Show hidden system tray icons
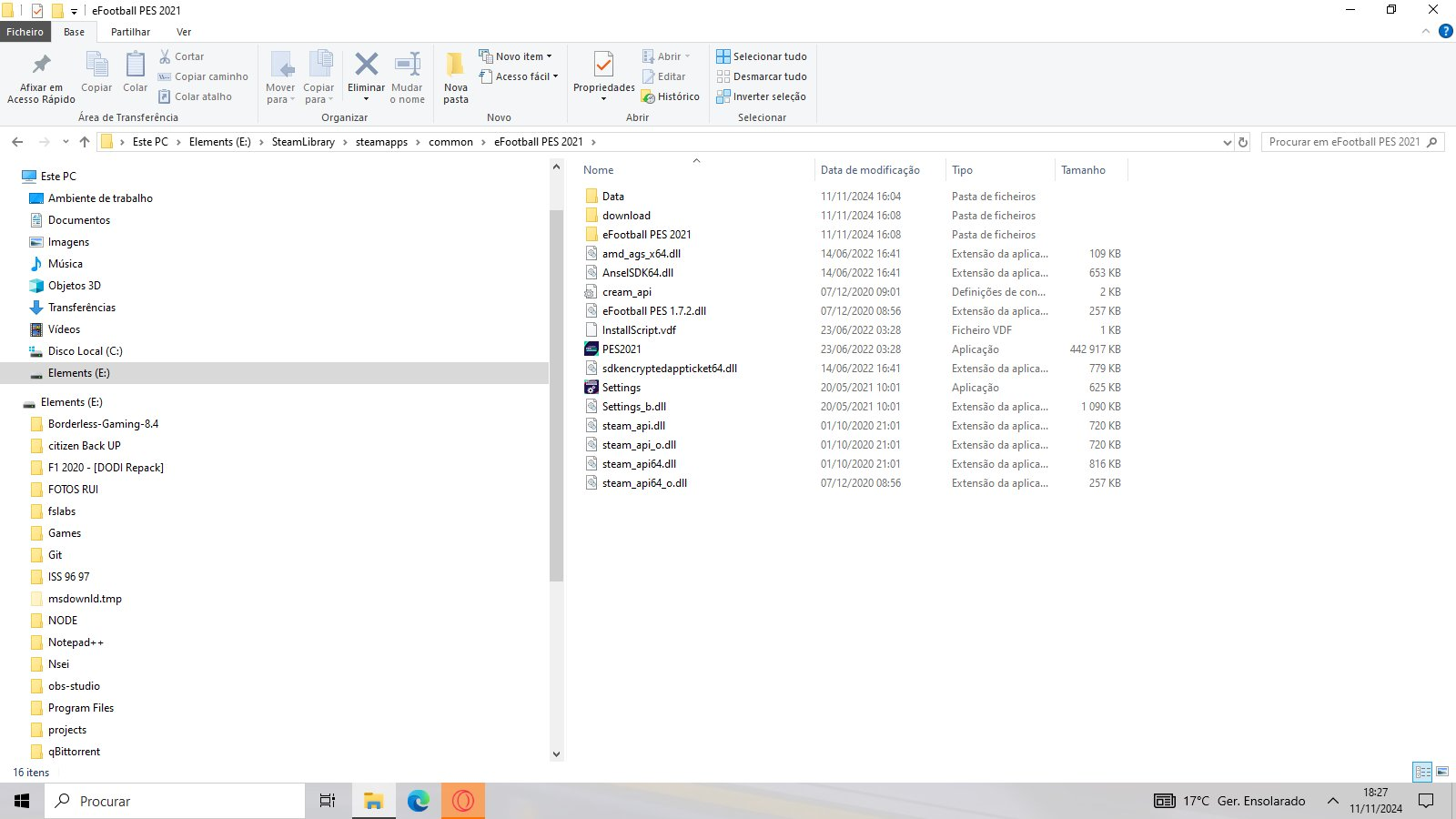Viewport: 1456px width, 819px height. [1332, 801]
